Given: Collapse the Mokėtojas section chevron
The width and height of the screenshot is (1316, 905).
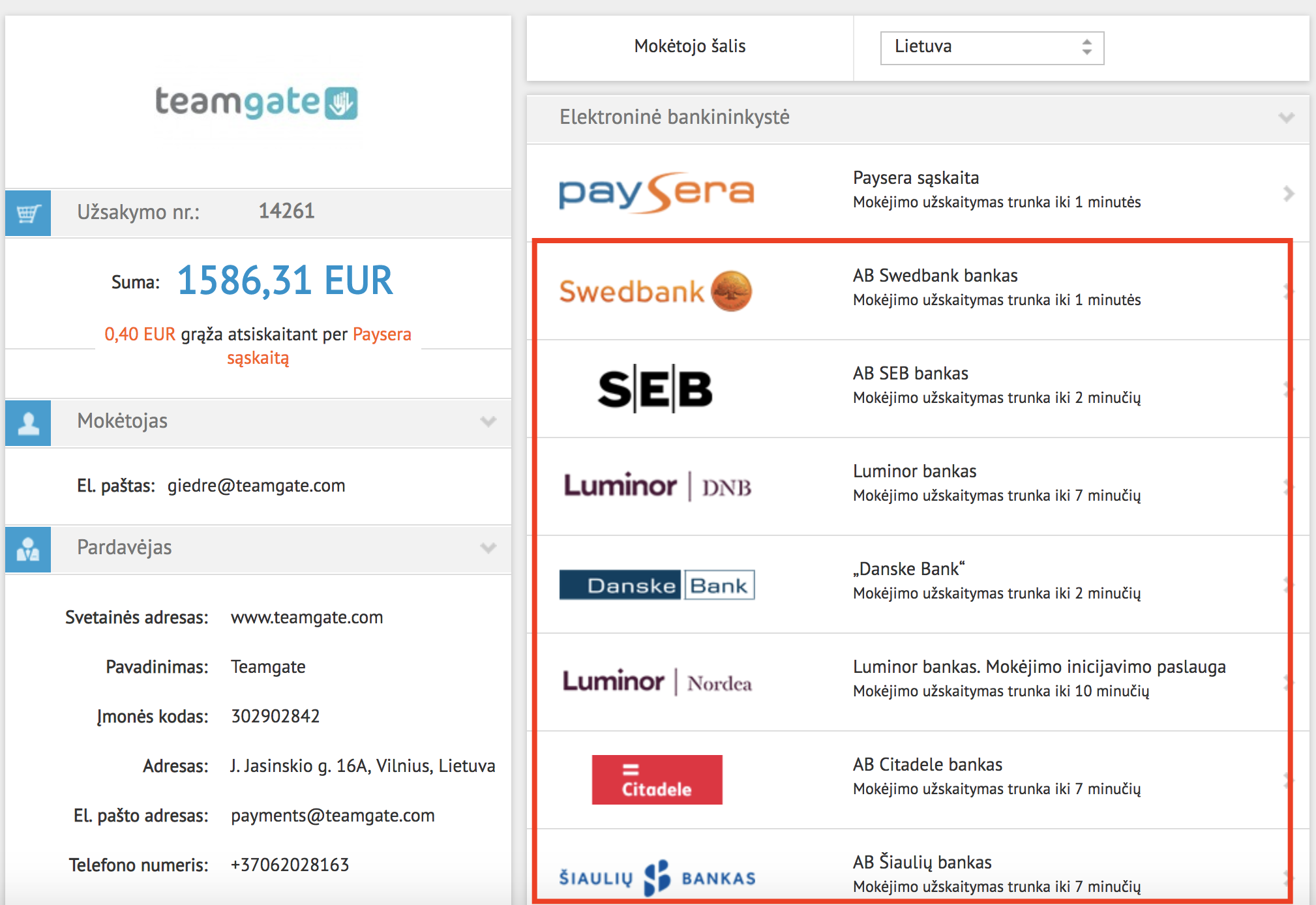Looking at the screenshot, I should tap(488, 421).
